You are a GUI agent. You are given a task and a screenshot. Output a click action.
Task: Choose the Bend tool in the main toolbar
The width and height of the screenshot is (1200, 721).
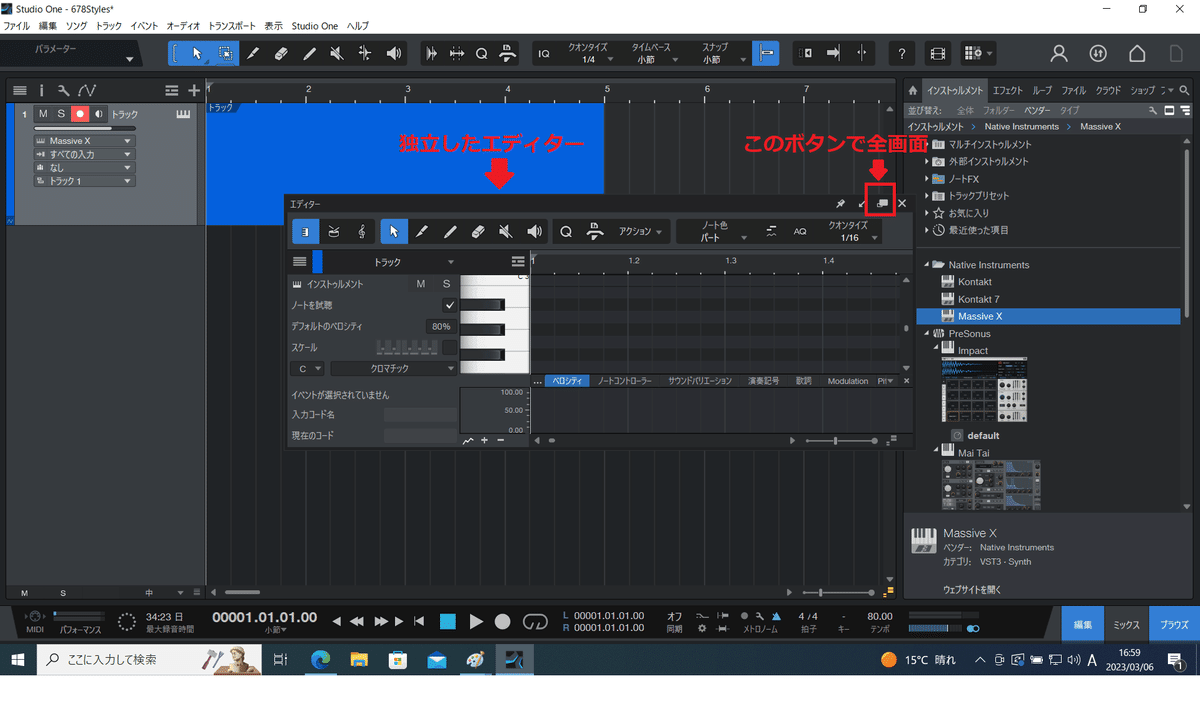[365, 54]
